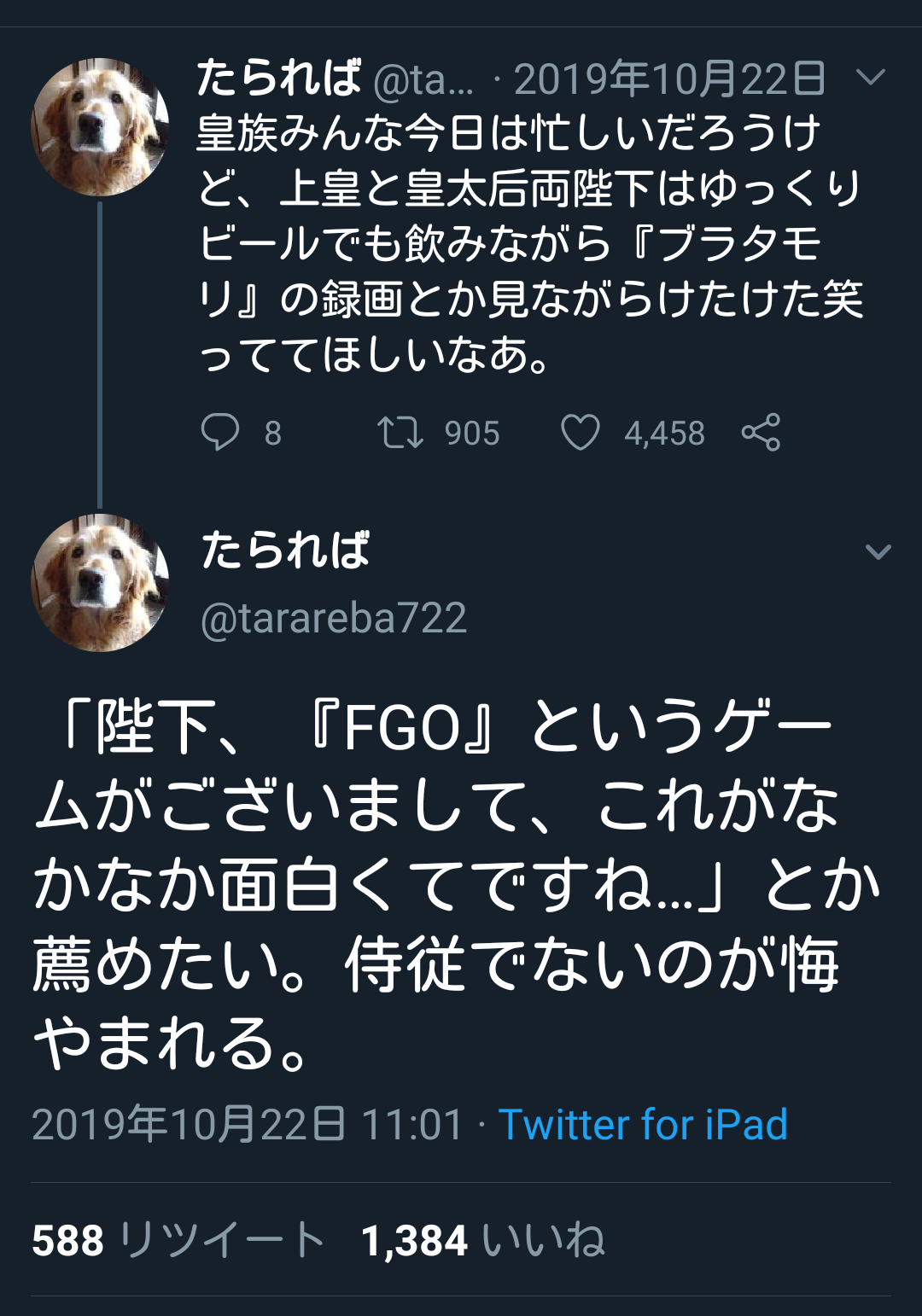The width and height of the screenshot is (922, 1316).
Task: View the list of 1,384 いいね
Action: pos(482,1240)
